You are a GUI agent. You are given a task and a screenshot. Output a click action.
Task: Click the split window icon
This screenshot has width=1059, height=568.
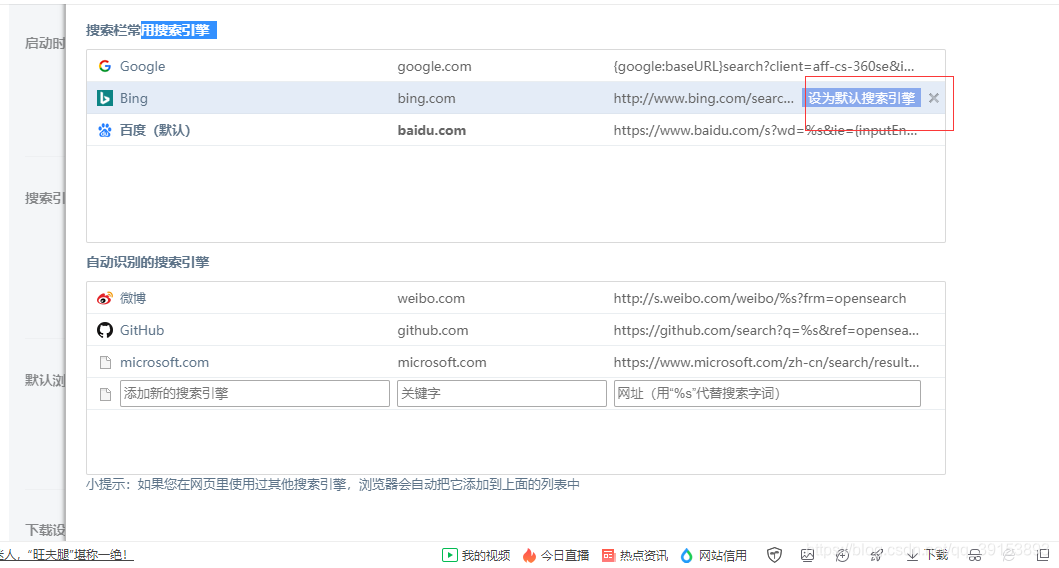(1043, 555)
